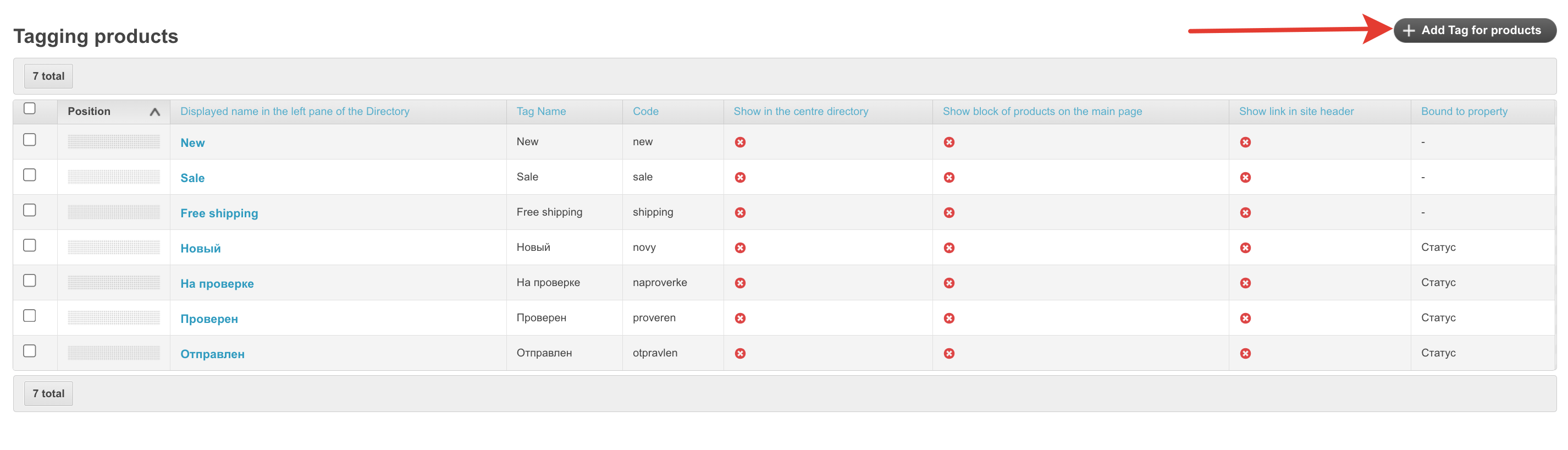Open the Free shipping tag link
Image resolution: width=1568 pixels, height=450 pixels.
tap(219, 213)
